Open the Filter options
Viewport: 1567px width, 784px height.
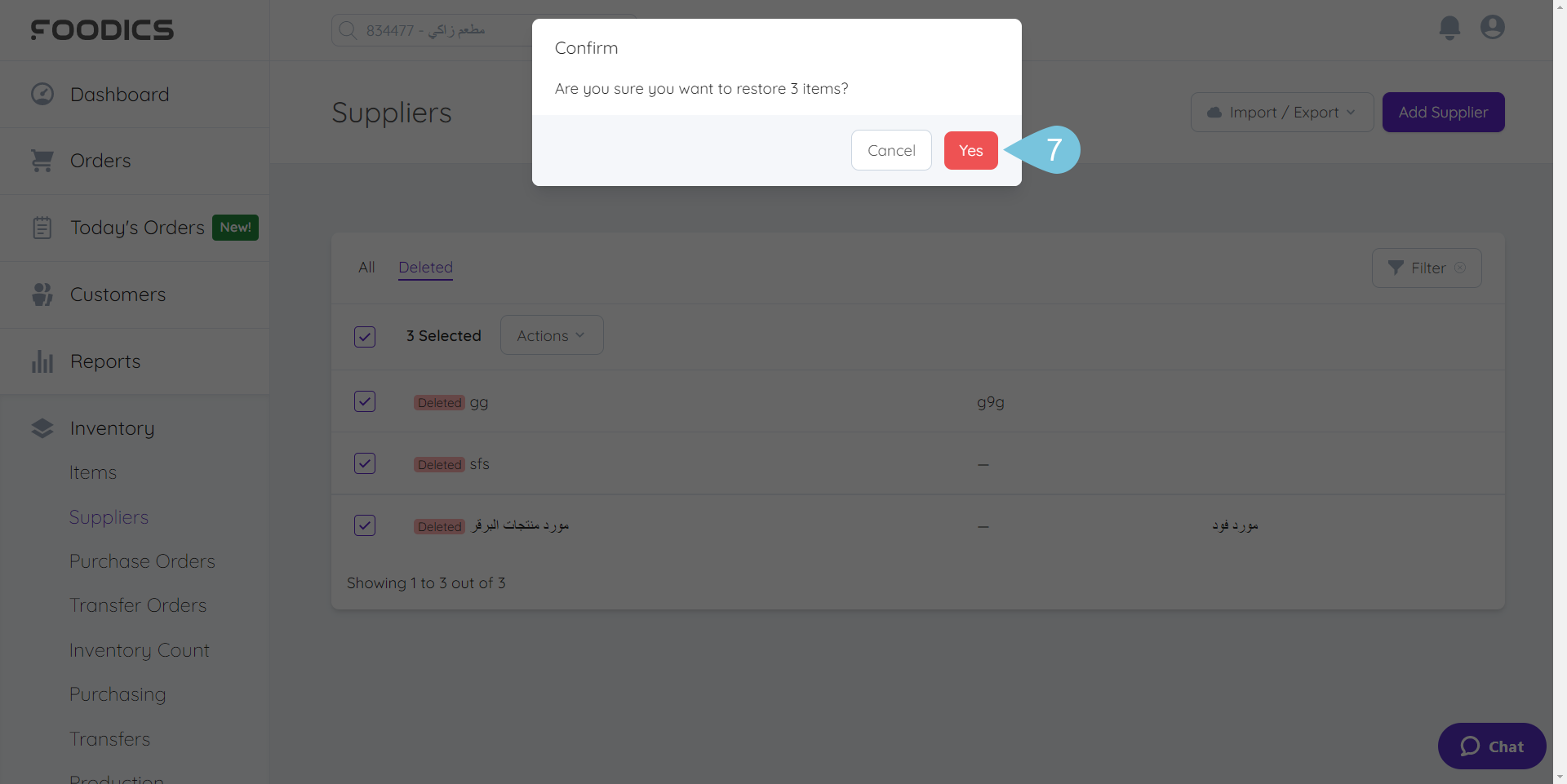coord(1427,268)
